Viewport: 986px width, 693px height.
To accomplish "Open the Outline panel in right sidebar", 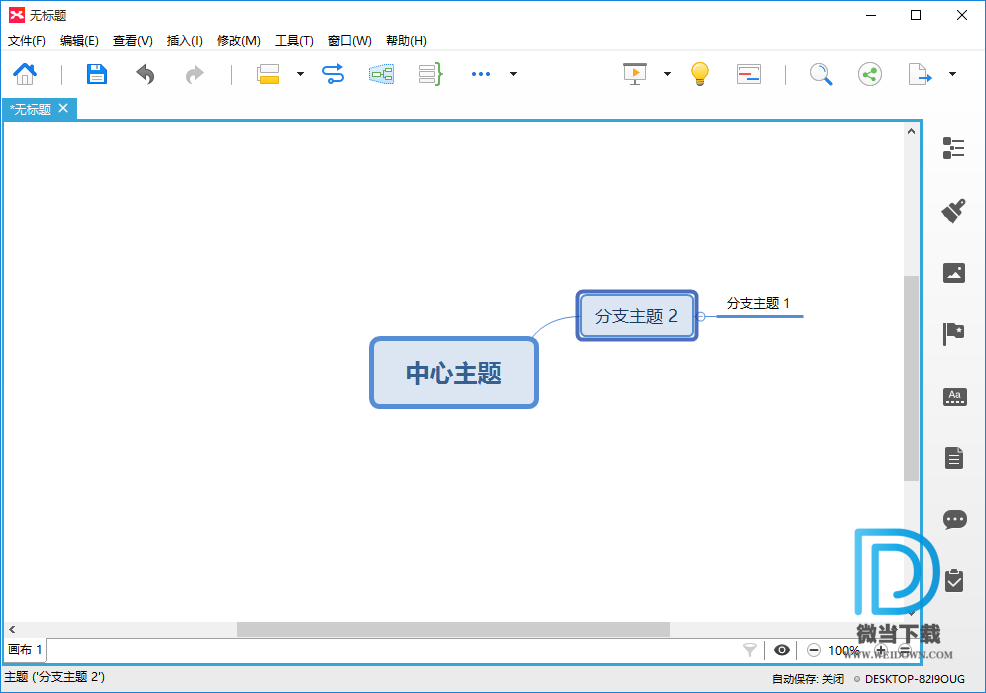I will tap(954, 149).
